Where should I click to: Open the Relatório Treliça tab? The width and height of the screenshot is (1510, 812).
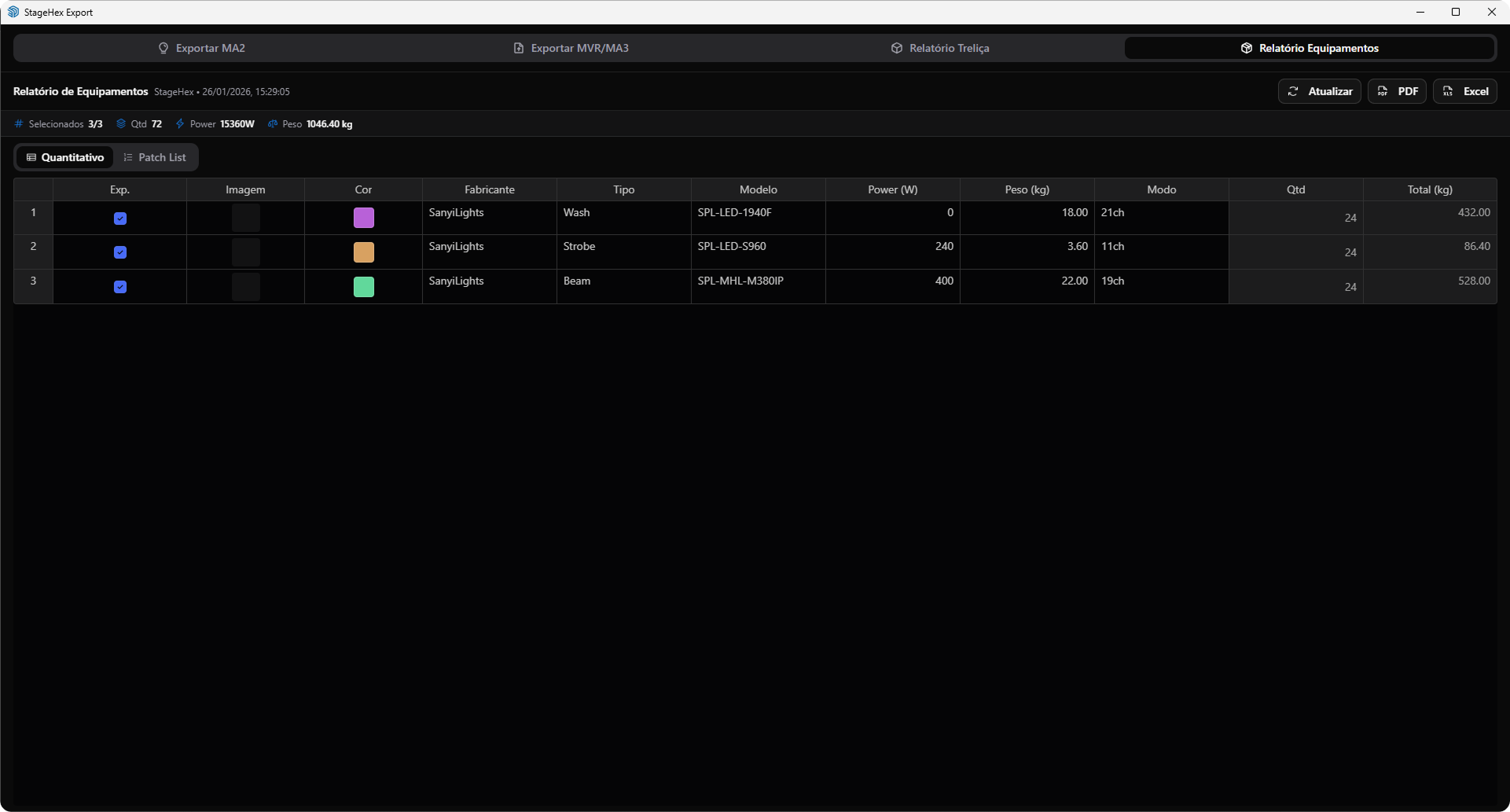click(940, 48)
